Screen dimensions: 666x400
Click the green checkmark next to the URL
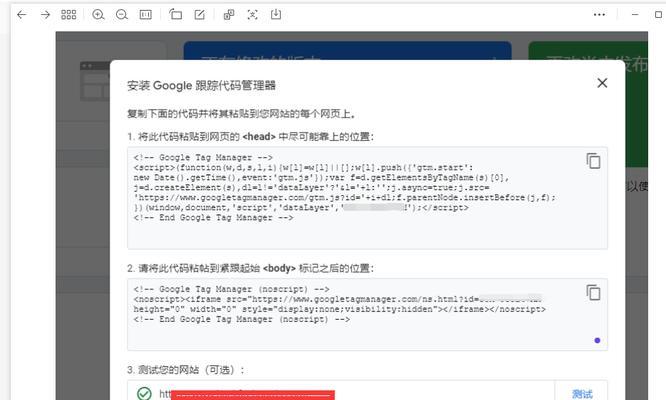(x=144, y=394)
